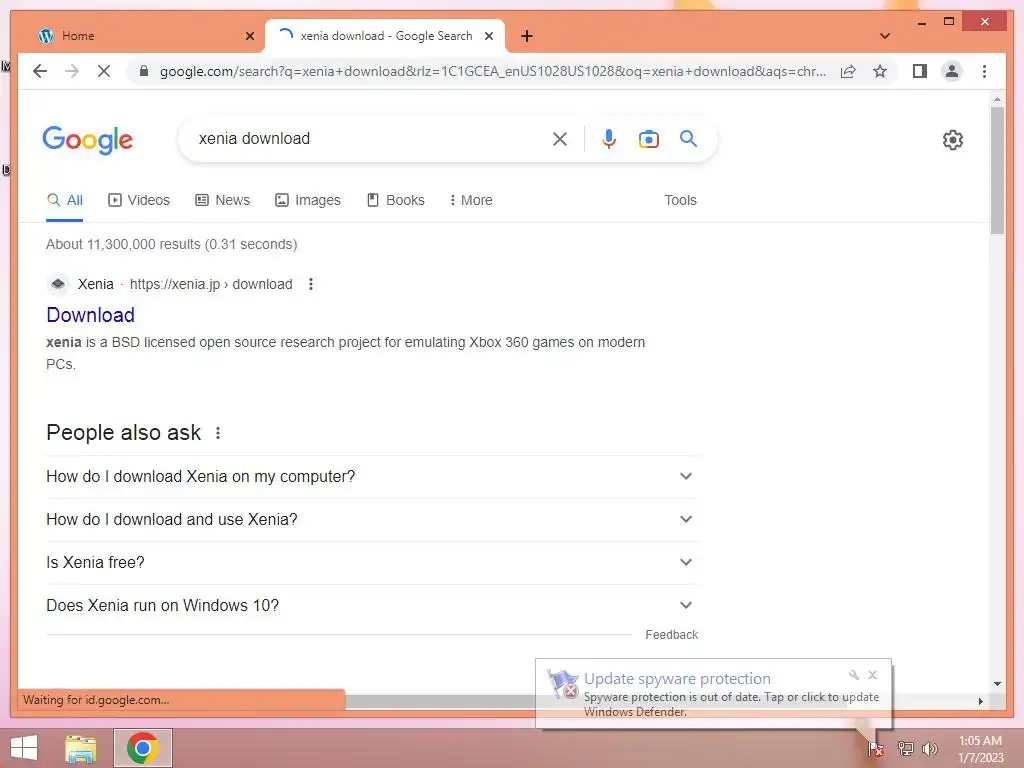Image resolution: width=1024 pixels, height=768 pixels.
Task: Click Chrome taskbar icon
Action: pyautogui.click(x=142, y=748)
